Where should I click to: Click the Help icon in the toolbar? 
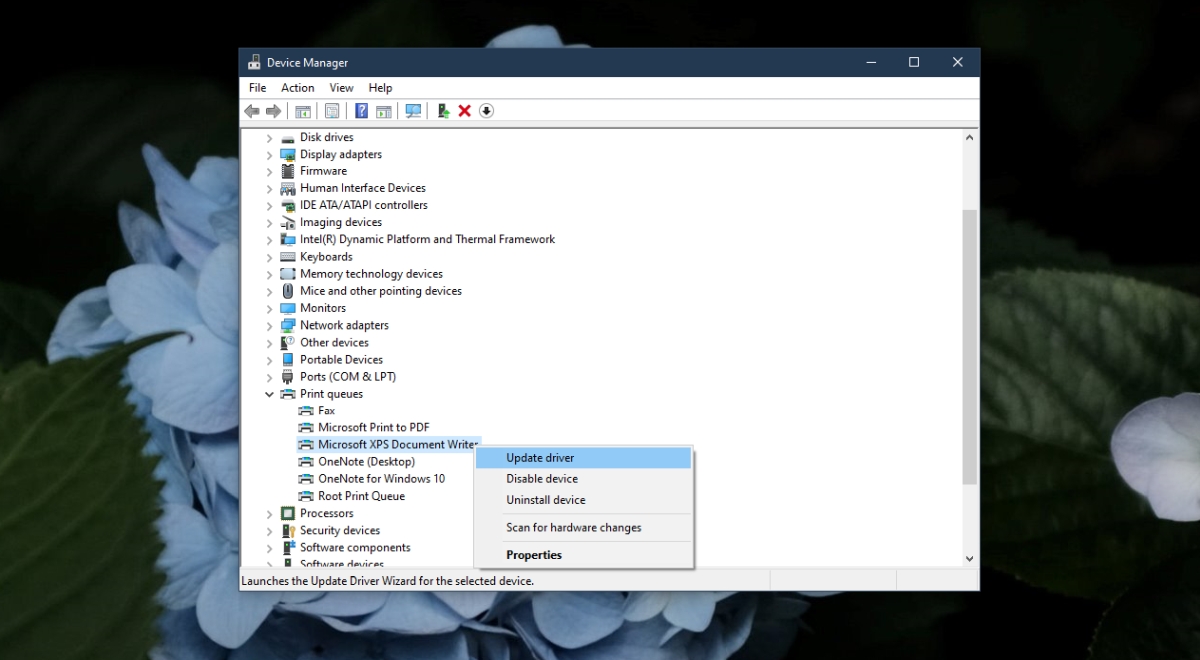[x=361, y=111]
